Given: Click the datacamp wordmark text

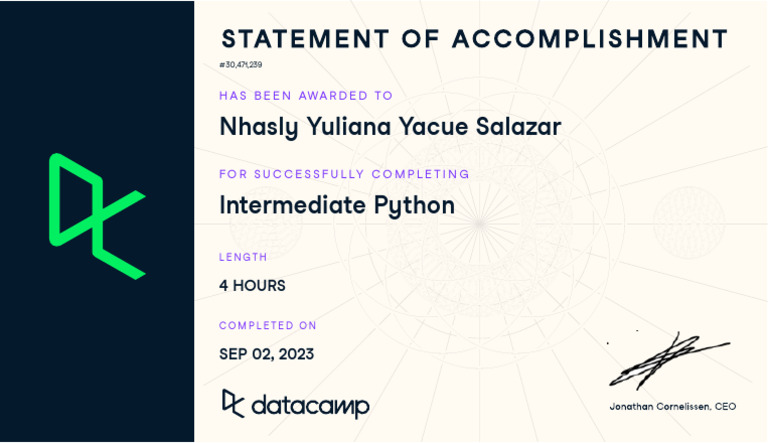Looking at the screenshot, I should 310,406.
